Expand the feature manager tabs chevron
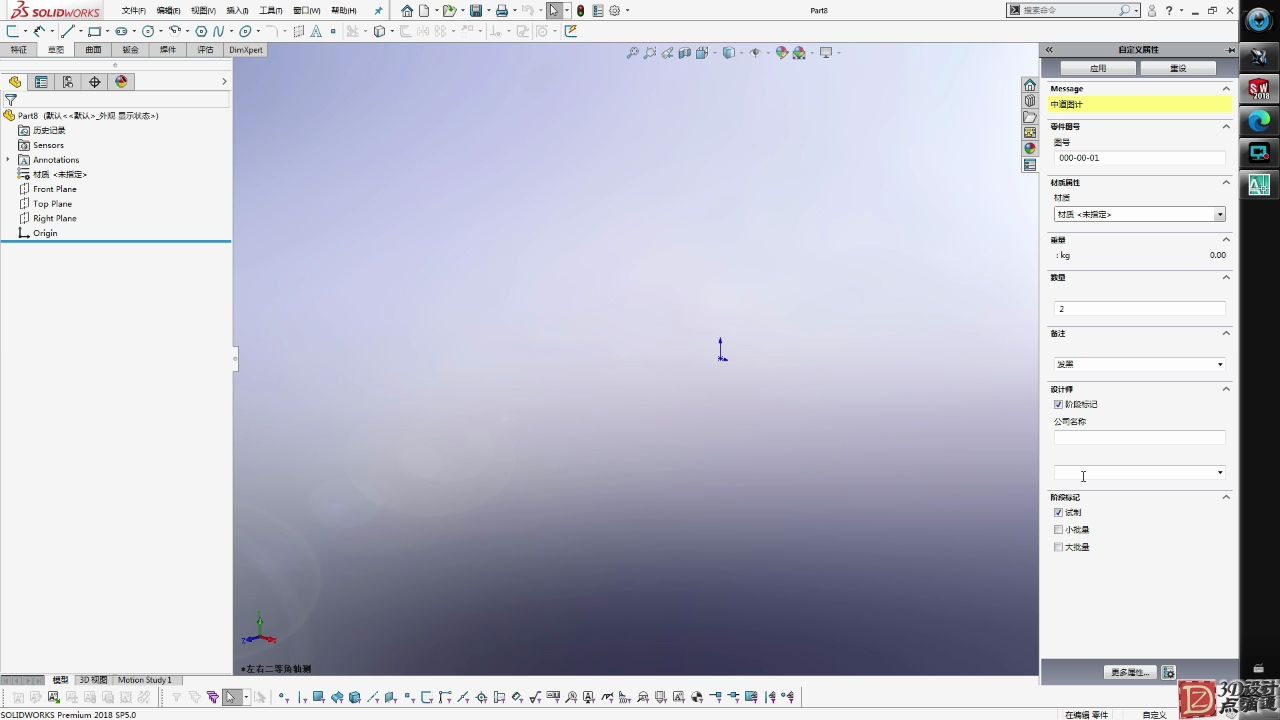This screenshot has height=720, width=1280. (224, 82)
